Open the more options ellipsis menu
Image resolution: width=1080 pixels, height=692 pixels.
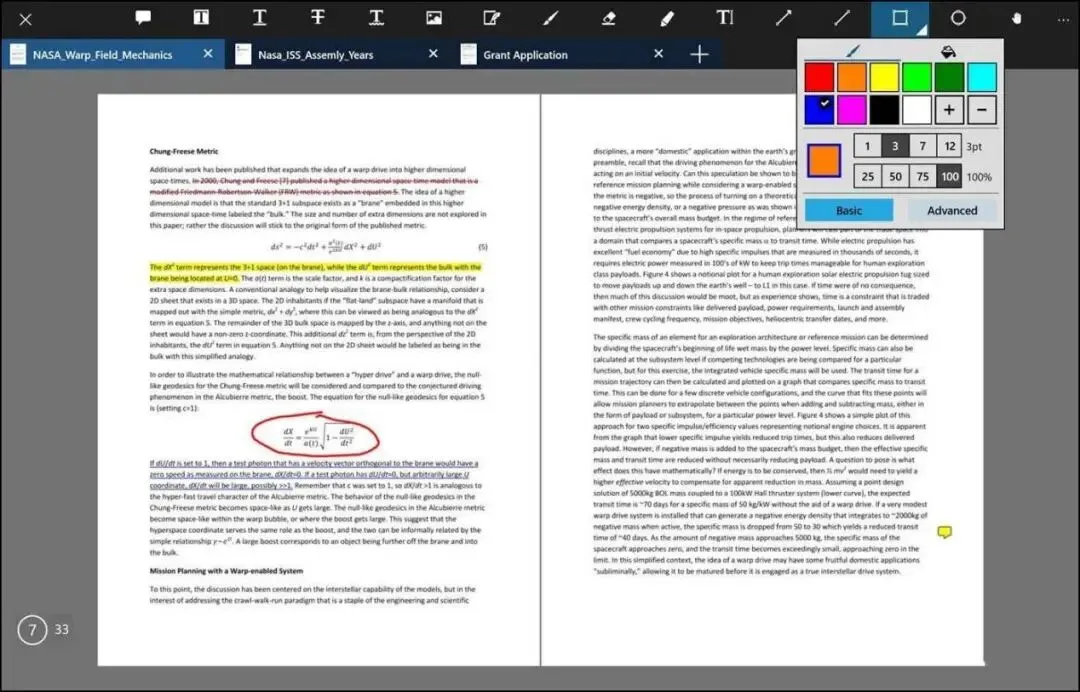pyautogui.click(x=1063, y=20)
